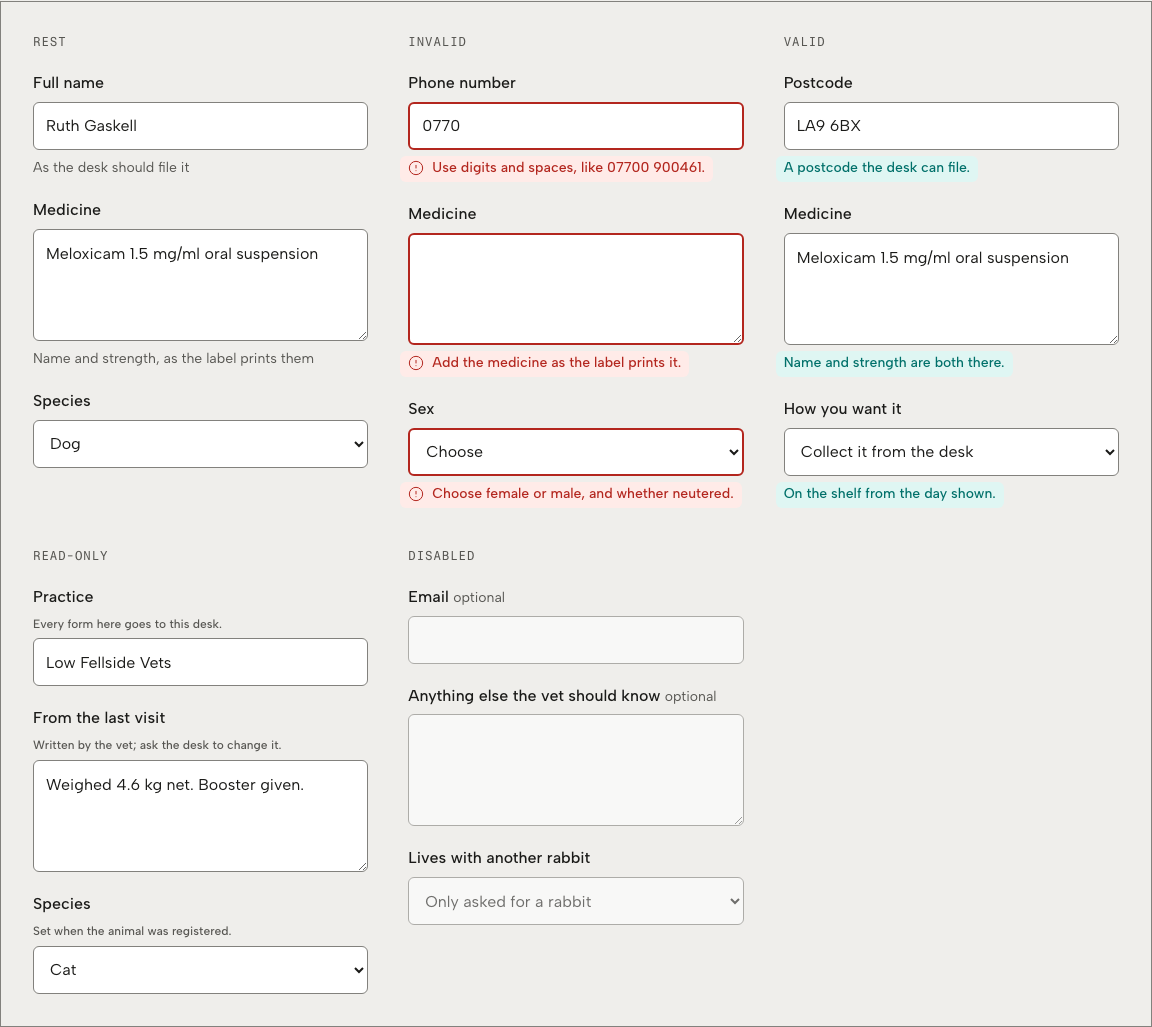Click the 'From the last visit' notes textarea
Viewport: 1152px width, 1027px height.
coord(201,816)
